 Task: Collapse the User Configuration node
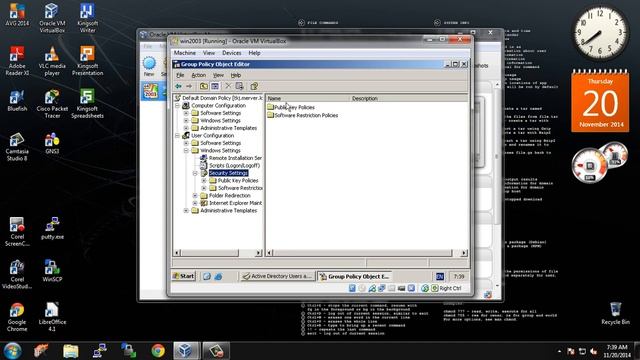(x=177, y=136)
